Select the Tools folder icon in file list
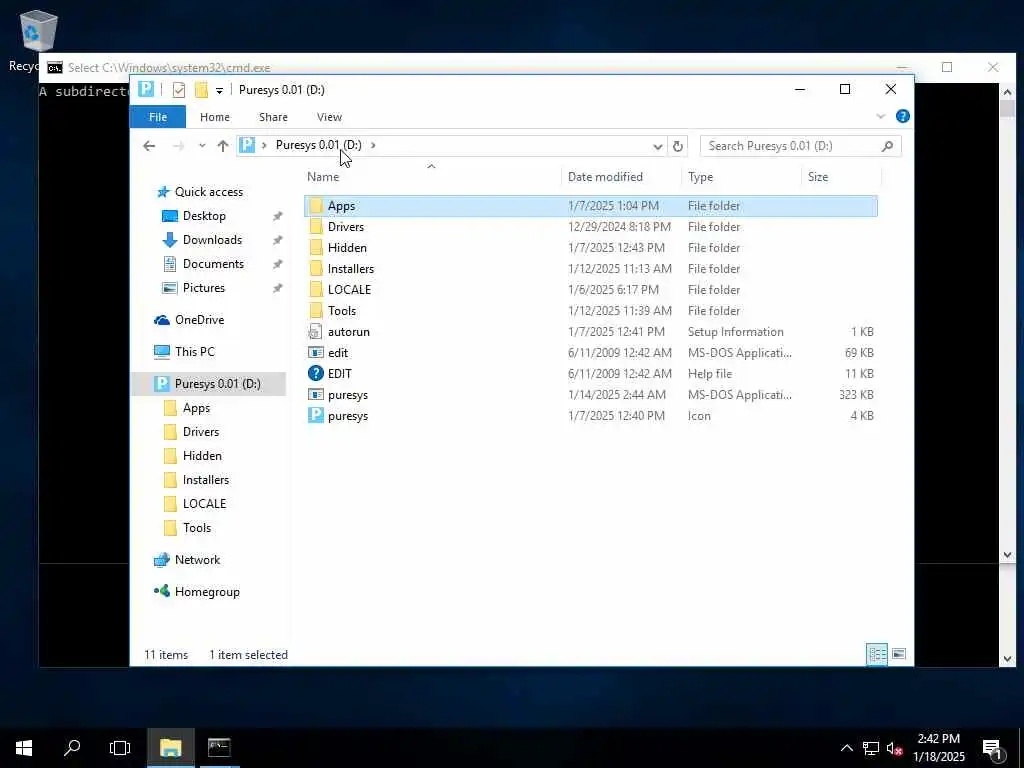Screen dimensions: 1024x768 click(316, 310)
